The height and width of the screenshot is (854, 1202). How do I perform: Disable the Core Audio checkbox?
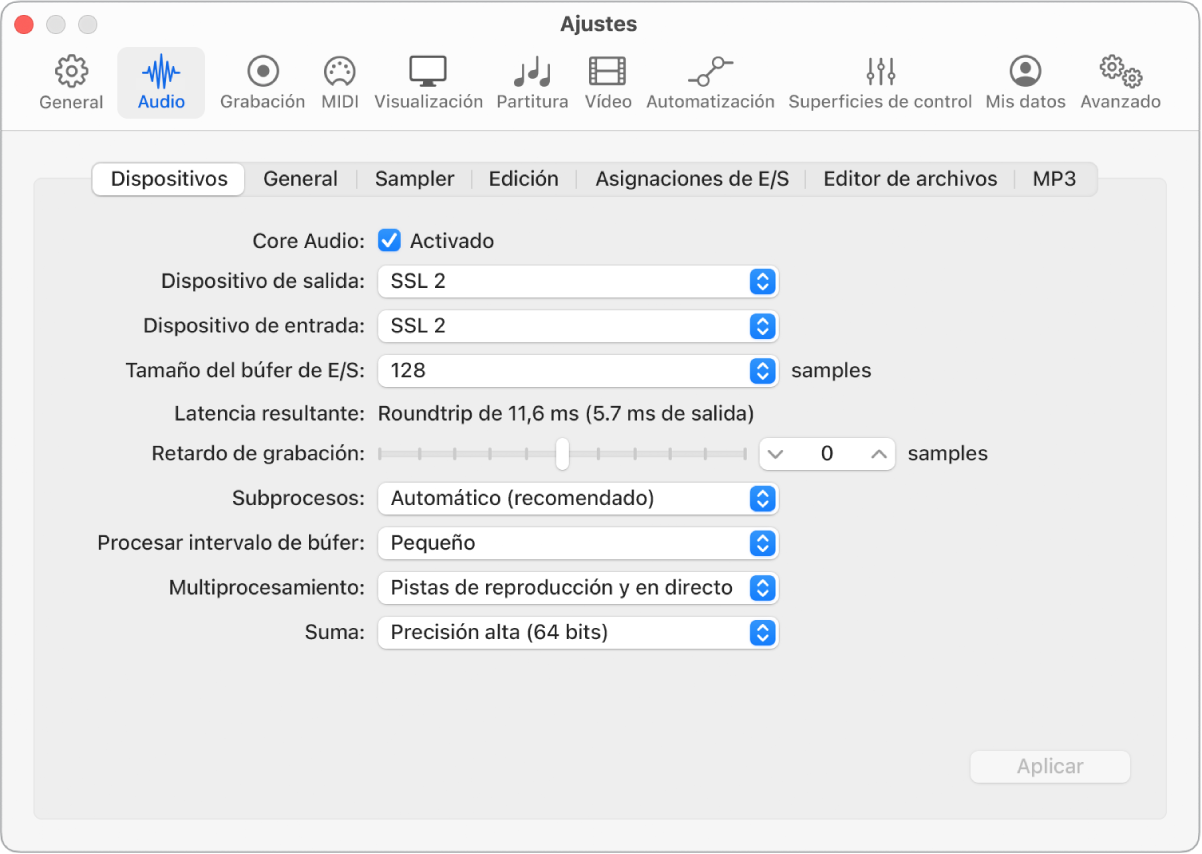pos(388,240)
